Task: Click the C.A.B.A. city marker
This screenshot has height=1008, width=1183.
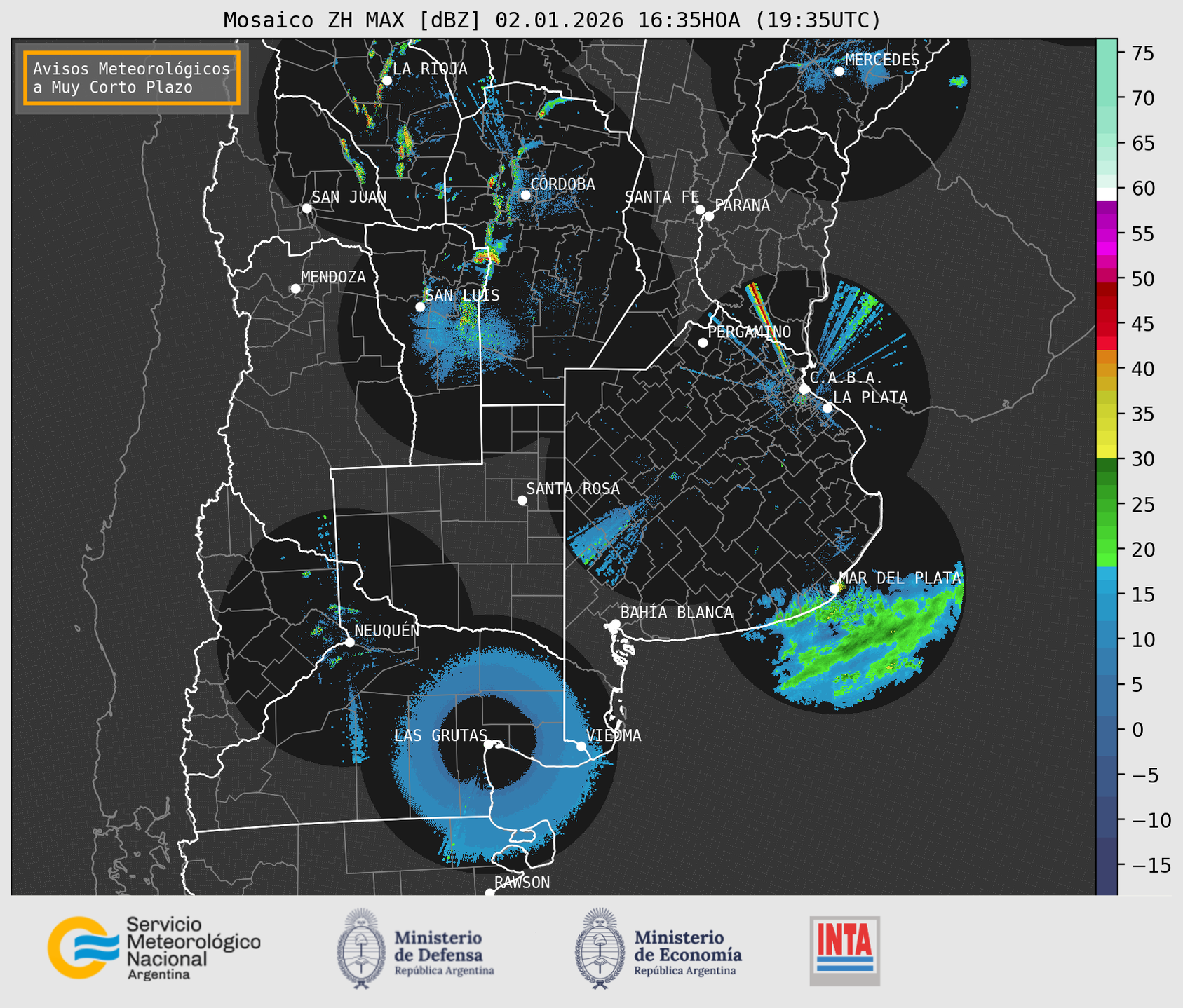Action: pos(804,389)
